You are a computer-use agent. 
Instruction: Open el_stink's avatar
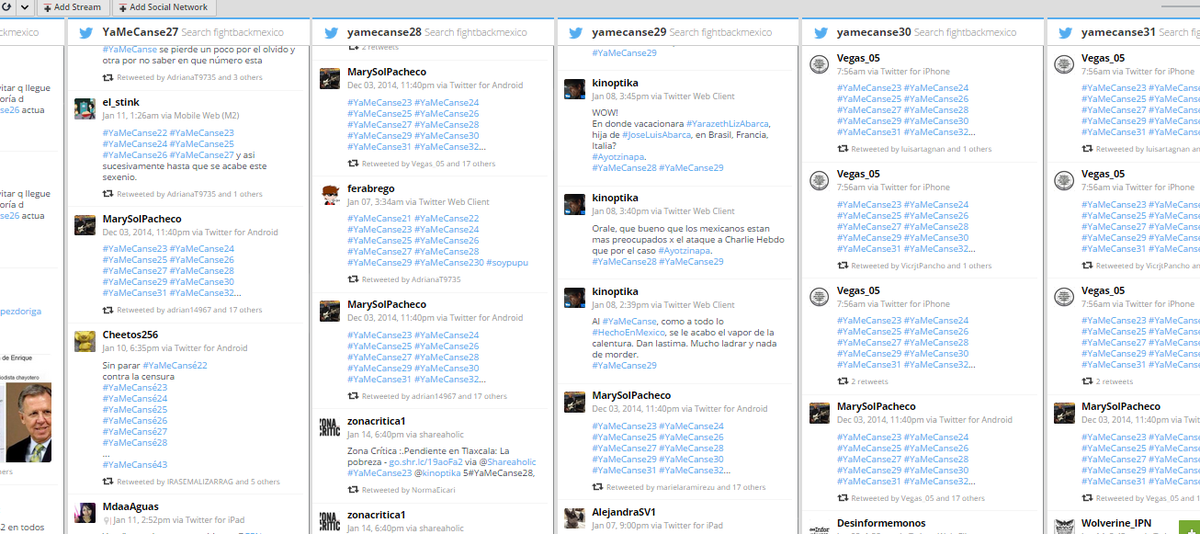pyautogui.click(x=85, y=108)
